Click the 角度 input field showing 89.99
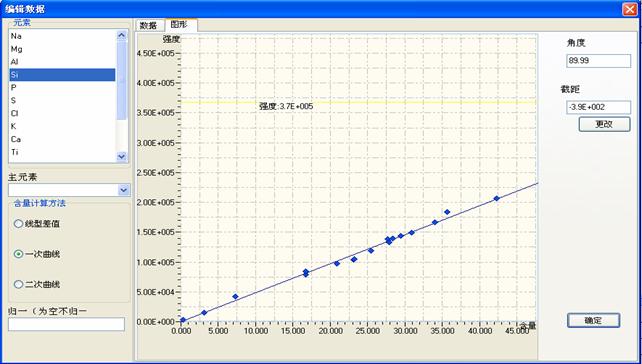 coord(599,61)
